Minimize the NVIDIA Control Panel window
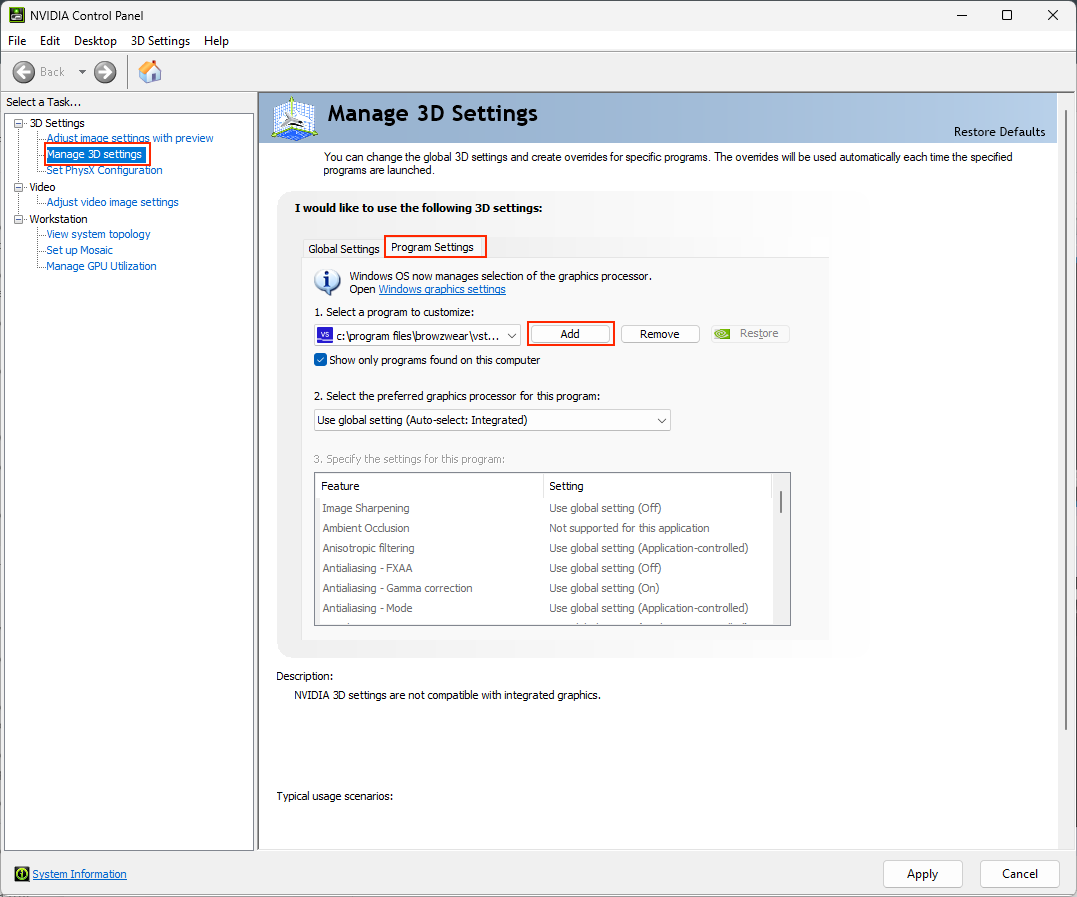 [962, 15]
